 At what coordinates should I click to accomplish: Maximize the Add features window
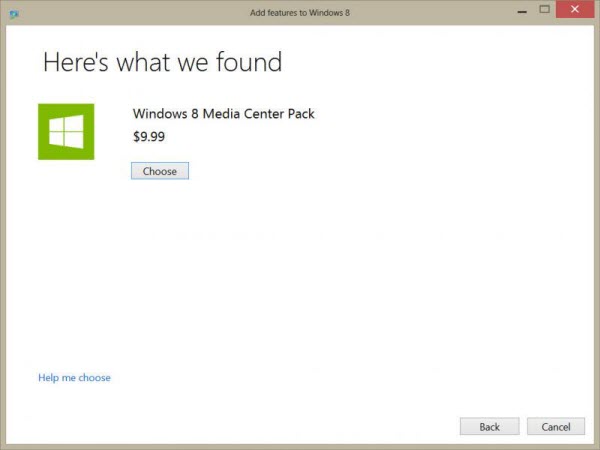[545, 10]
